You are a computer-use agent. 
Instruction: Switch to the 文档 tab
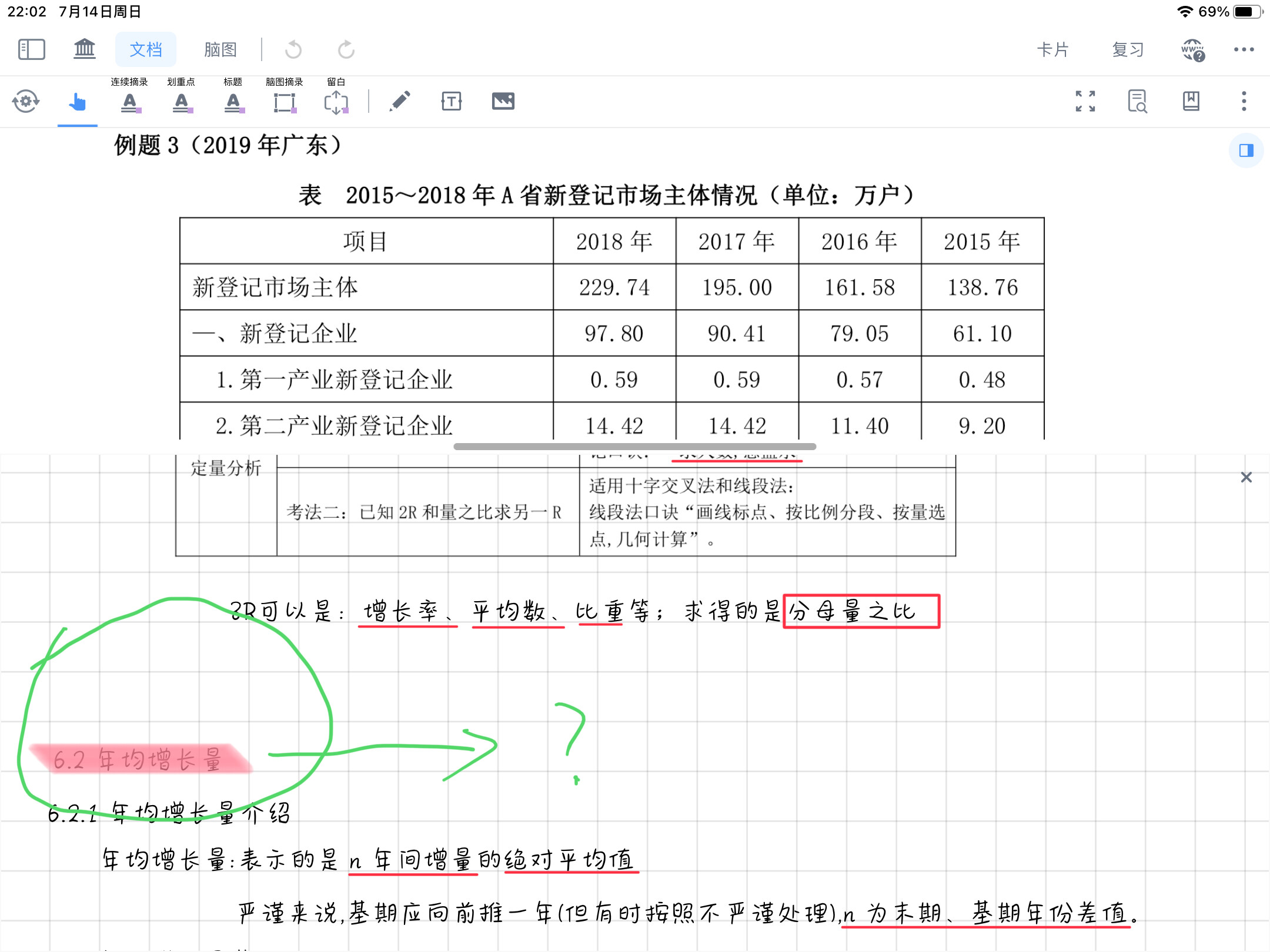[146, 49]
